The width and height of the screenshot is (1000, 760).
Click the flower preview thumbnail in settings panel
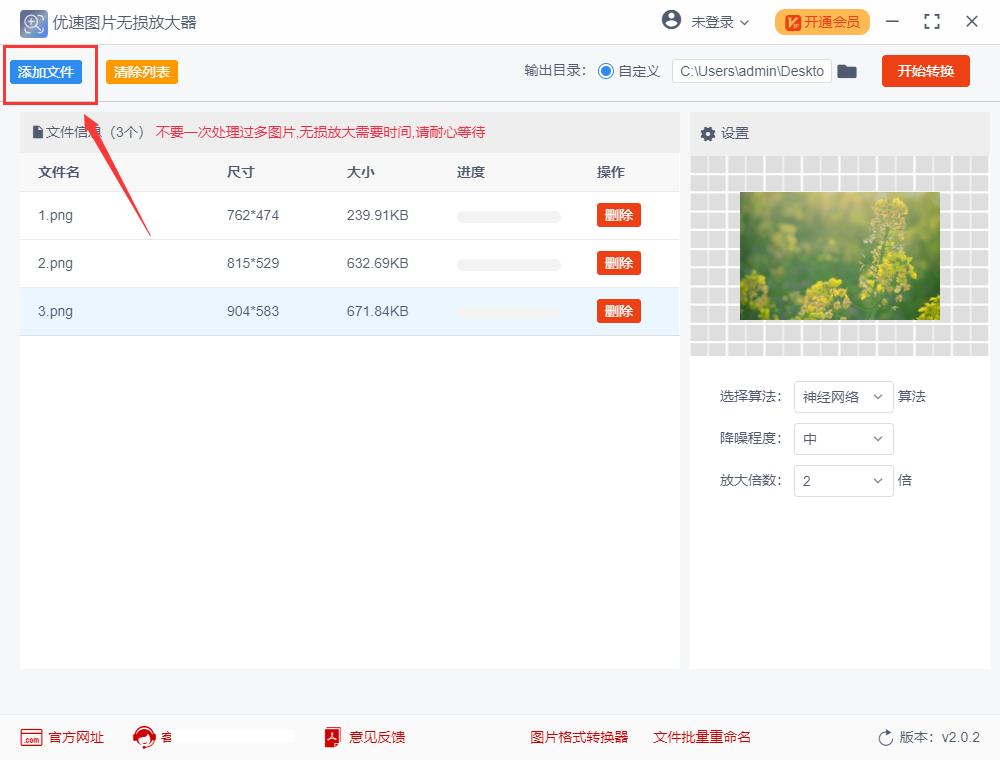[840, 255]
